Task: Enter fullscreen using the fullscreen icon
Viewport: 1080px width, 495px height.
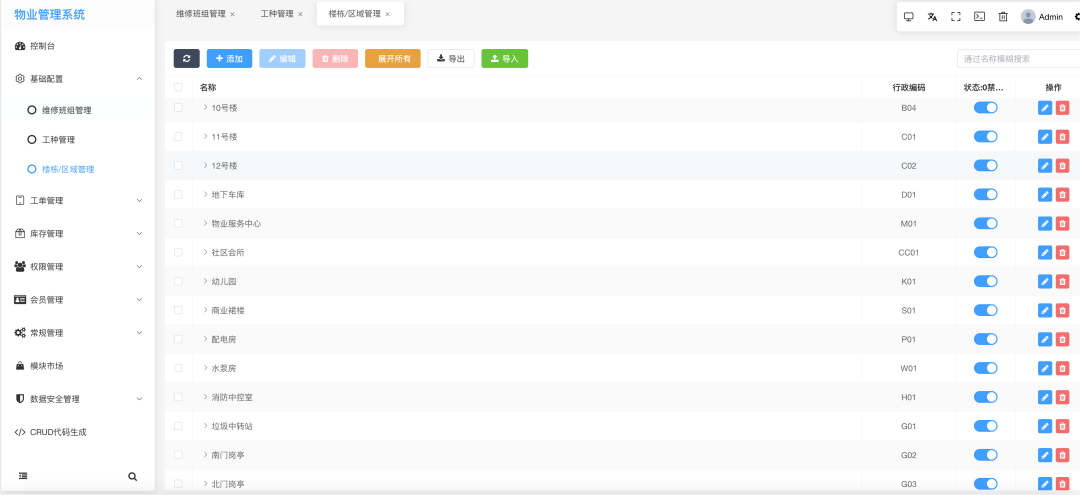Action: pyautogui.click(x=955, y=17)
